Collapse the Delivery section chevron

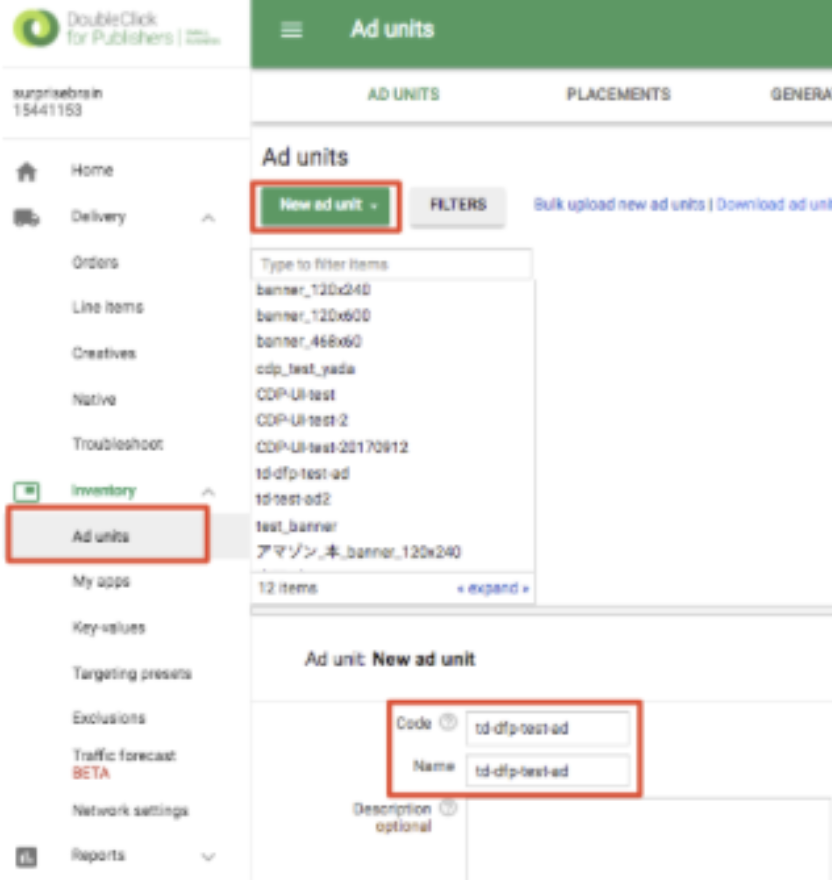(208, 218)
